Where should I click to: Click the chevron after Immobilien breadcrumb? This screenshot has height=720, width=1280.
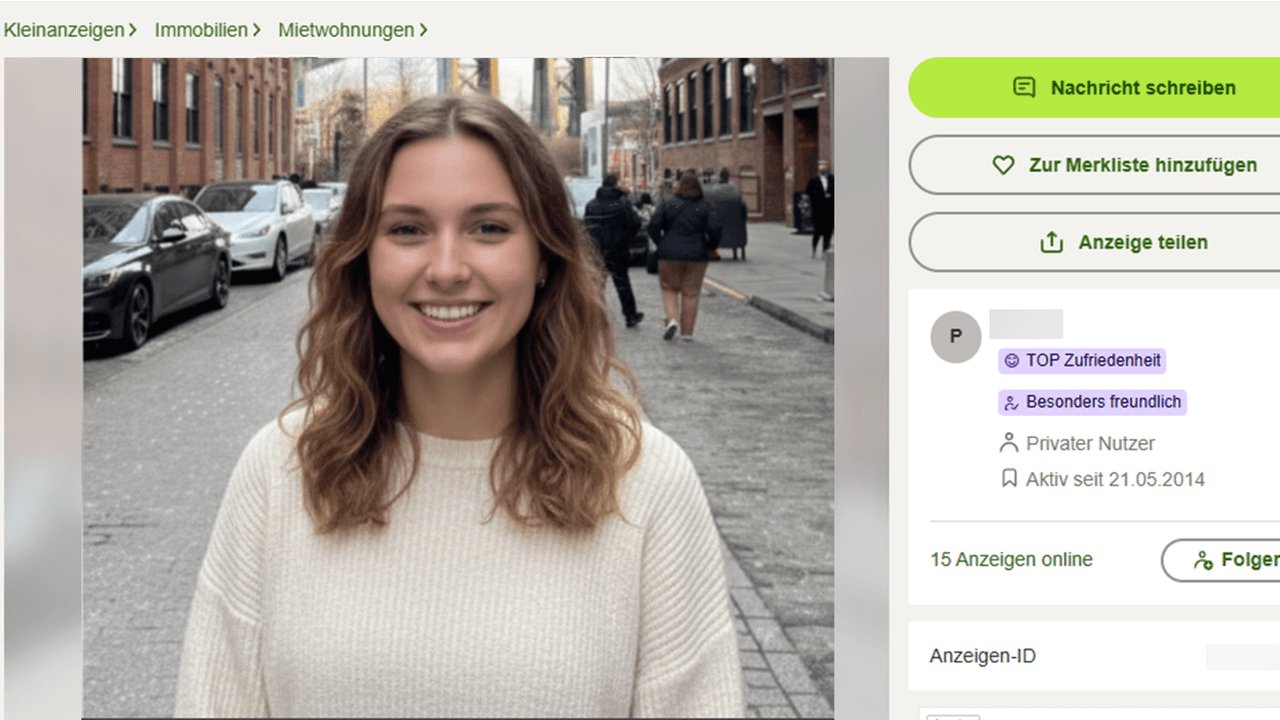(256, 30)
